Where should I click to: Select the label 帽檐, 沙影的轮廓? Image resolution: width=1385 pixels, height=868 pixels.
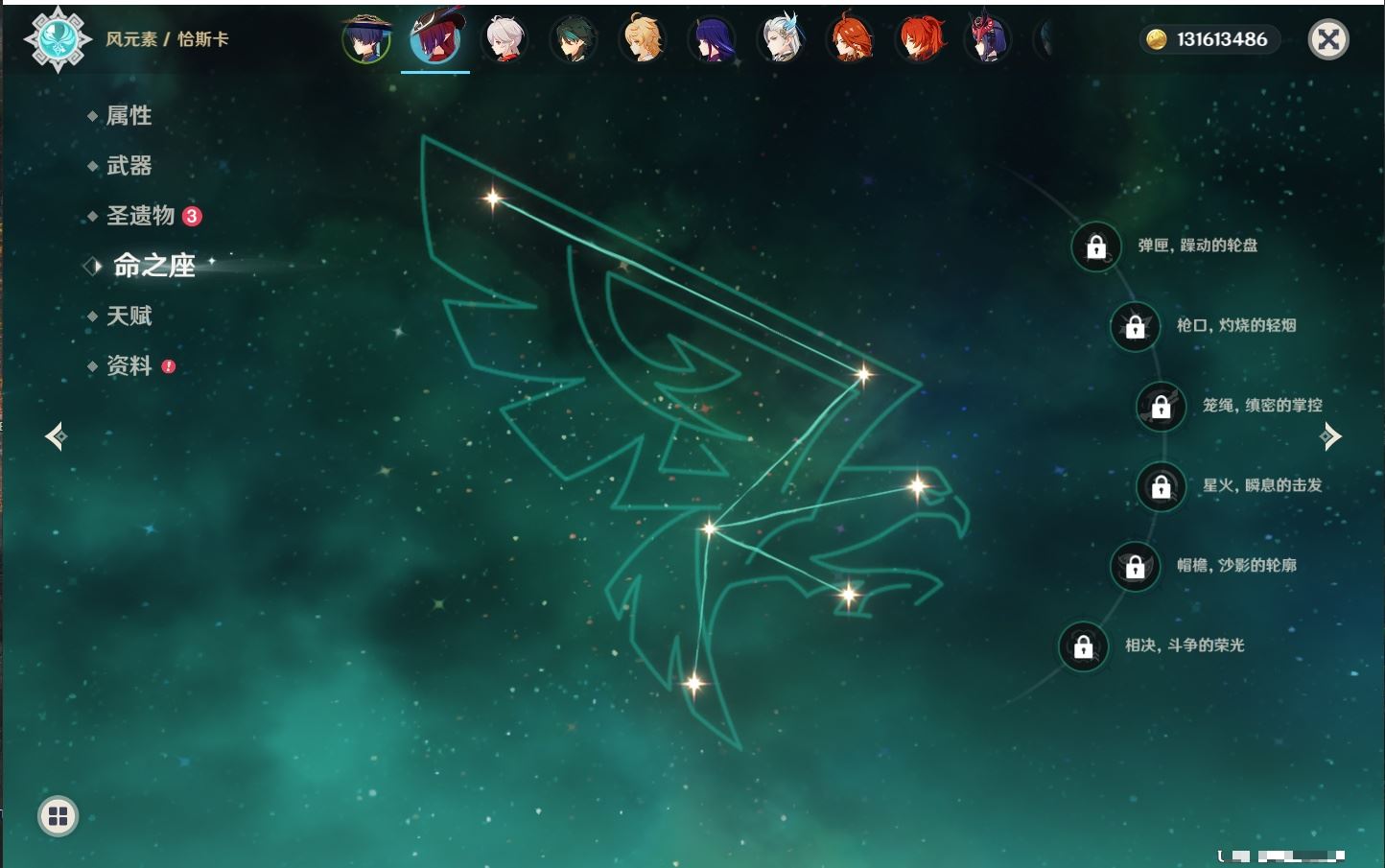tap(1236, 565)
